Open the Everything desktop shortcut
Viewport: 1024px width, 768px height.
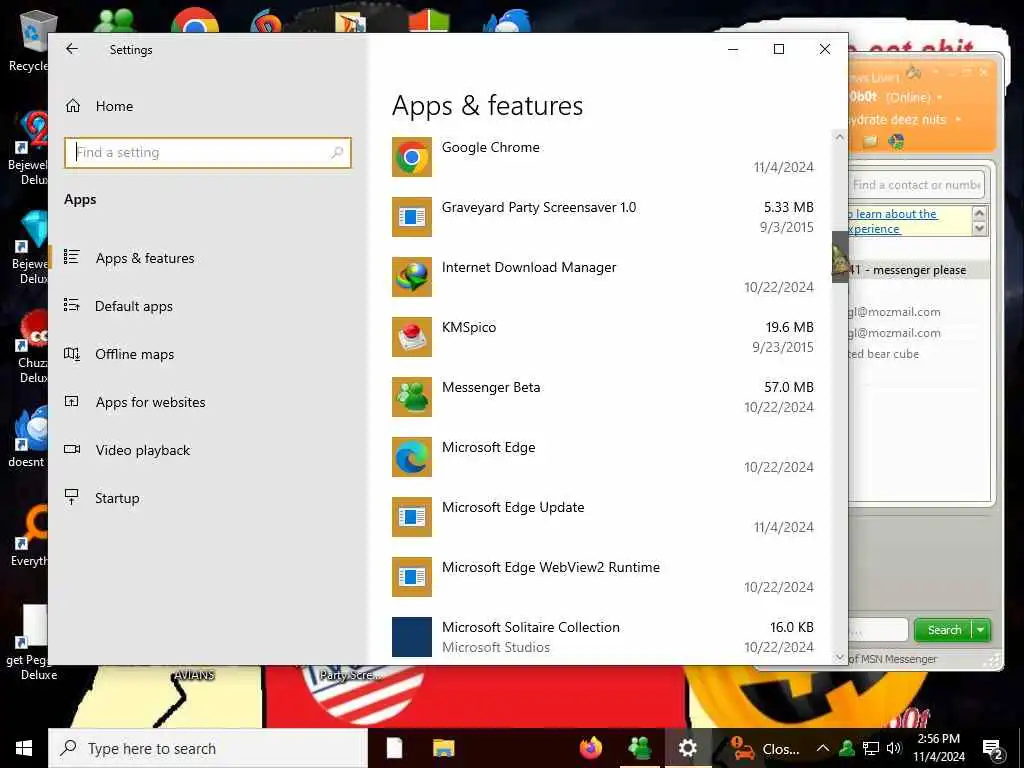click(30, 536)
